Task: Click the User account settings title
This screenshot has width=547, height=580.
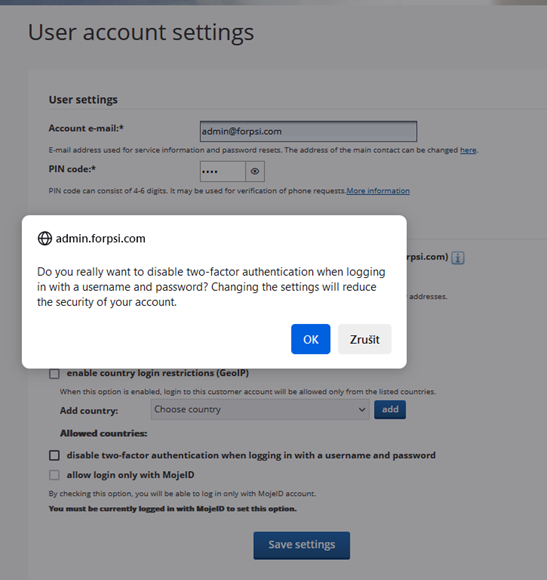Action: [x=141, y=32]
